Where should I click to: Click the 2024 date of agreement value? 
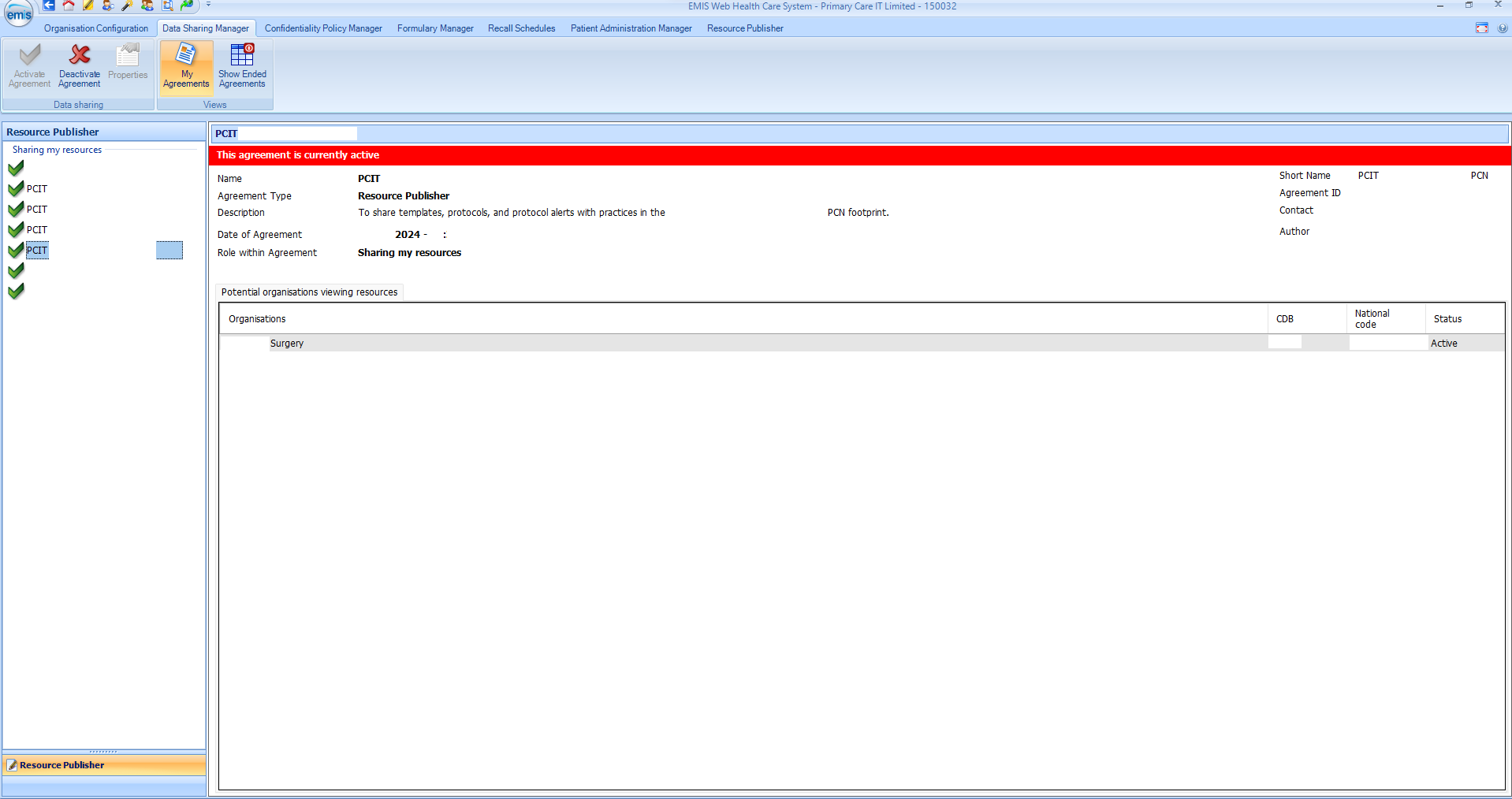(x=408, y=235)
